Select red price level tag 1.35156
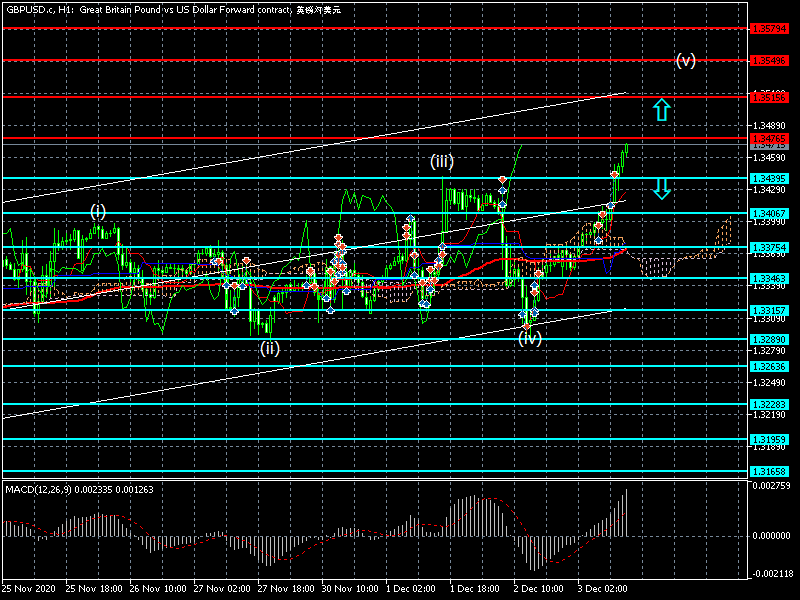This screenshot has height=600, width=800. pos(769,97)
